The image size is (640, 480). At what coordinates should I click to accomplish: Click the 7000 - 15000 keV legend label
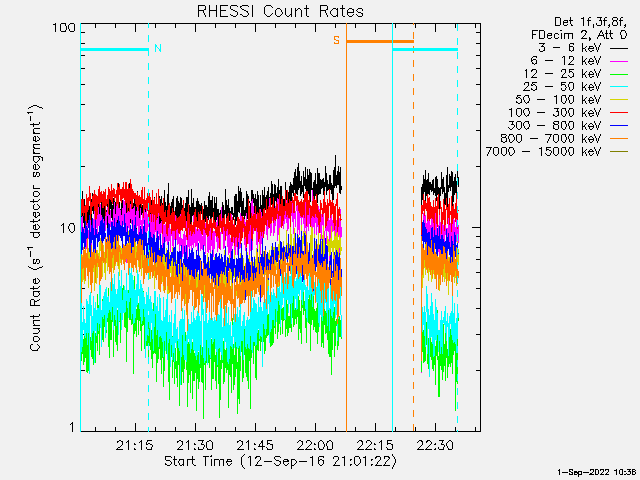point(543,152)
